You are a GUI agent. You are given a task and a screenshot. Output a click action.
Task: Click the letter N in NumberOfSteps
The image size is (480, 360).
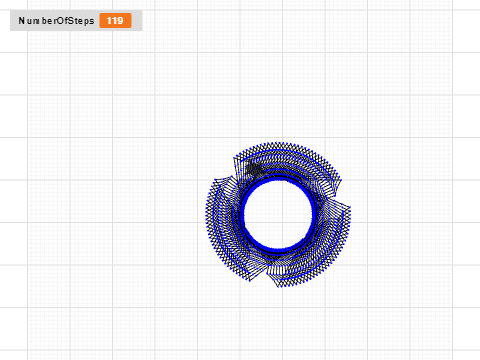(21, 21)
